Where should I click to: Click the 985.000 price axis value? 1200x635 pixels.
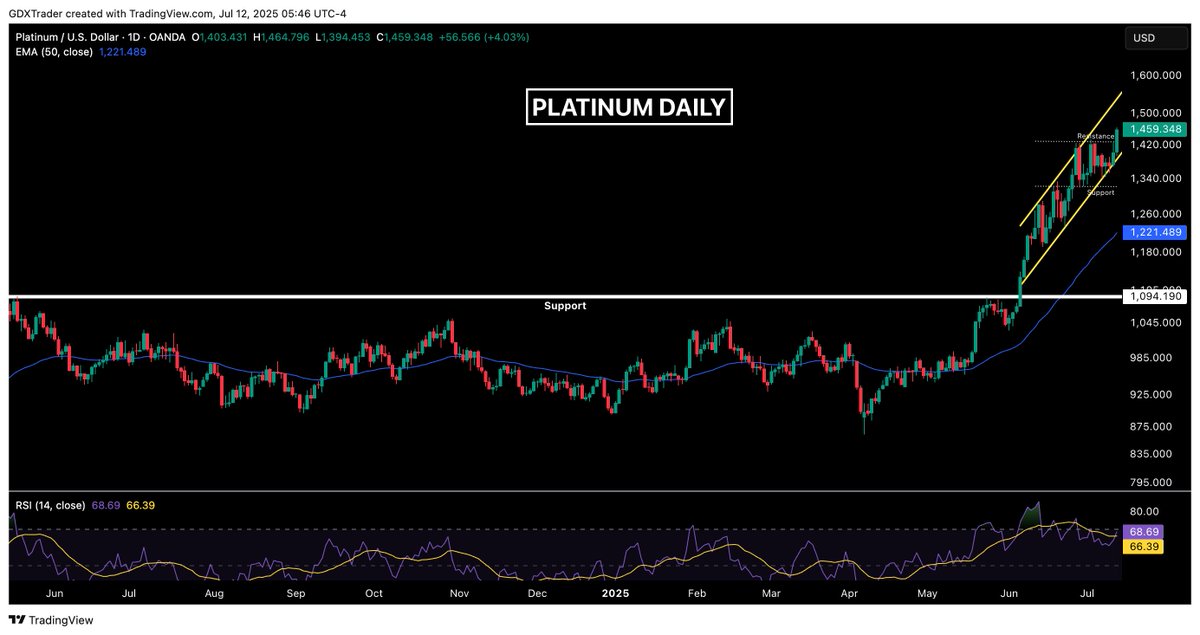coord(1153,358)
